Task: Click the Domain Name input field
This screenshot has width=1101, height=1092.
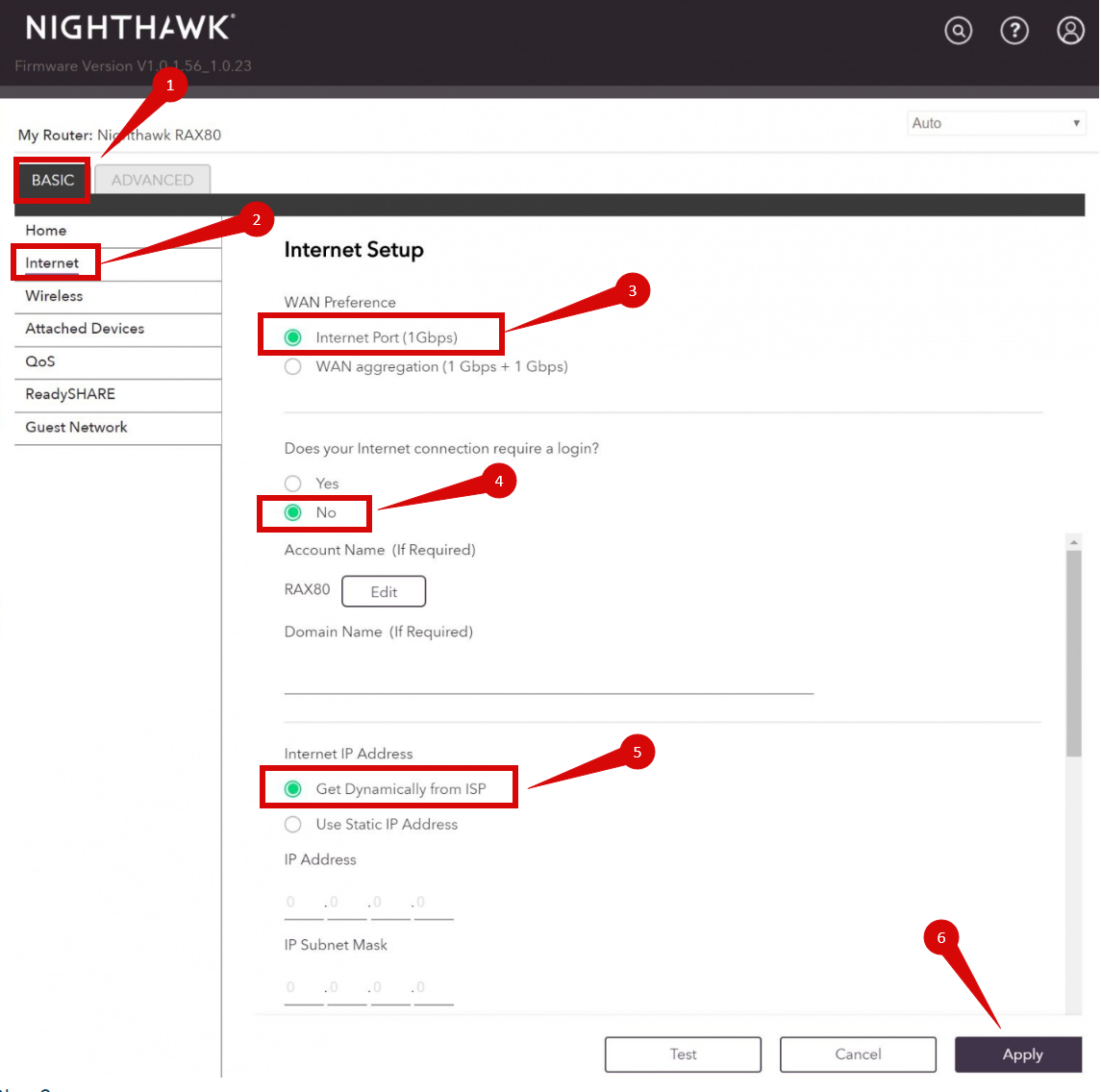Action: point(548,675)
